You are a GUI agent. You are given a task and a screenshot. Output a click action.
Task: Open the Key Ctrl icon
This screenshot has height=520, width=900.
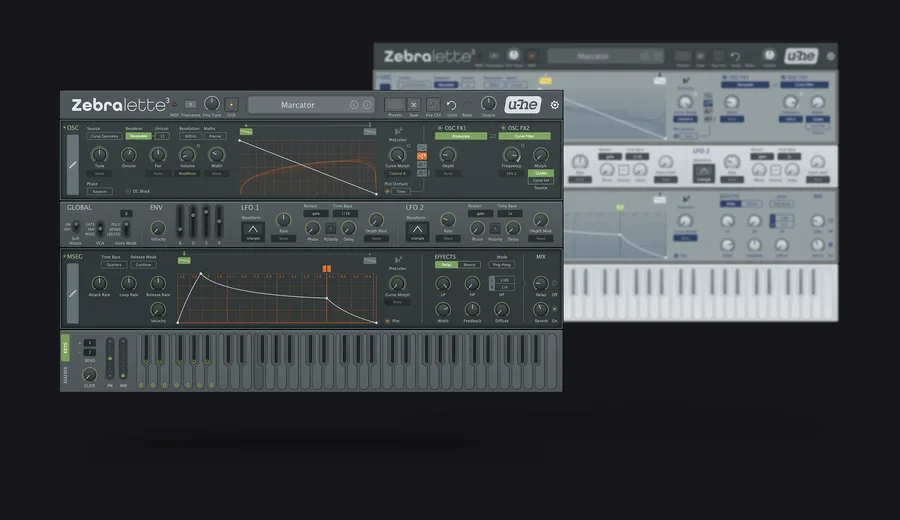[433, 104]
